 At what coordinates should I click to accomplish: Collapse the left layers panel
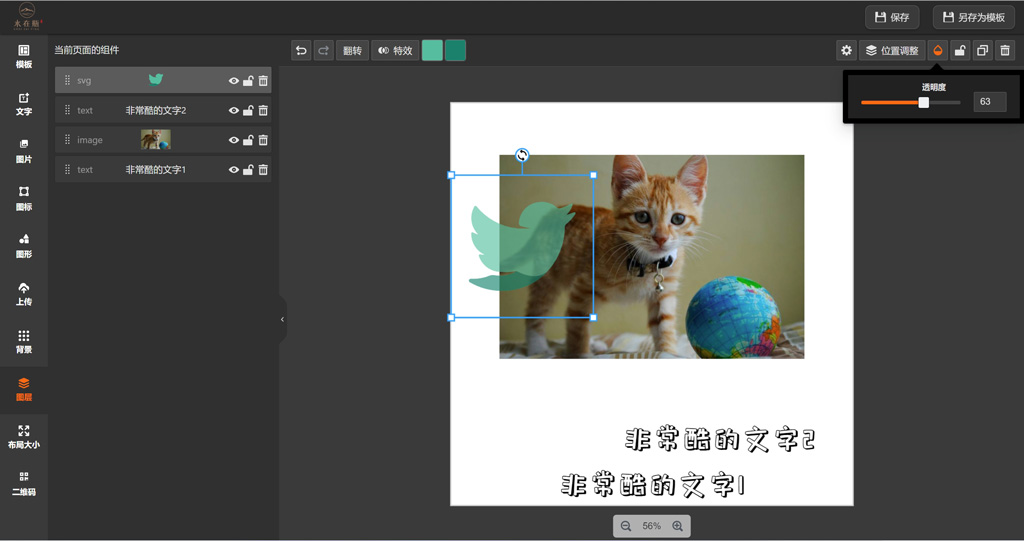pos(282,320)
